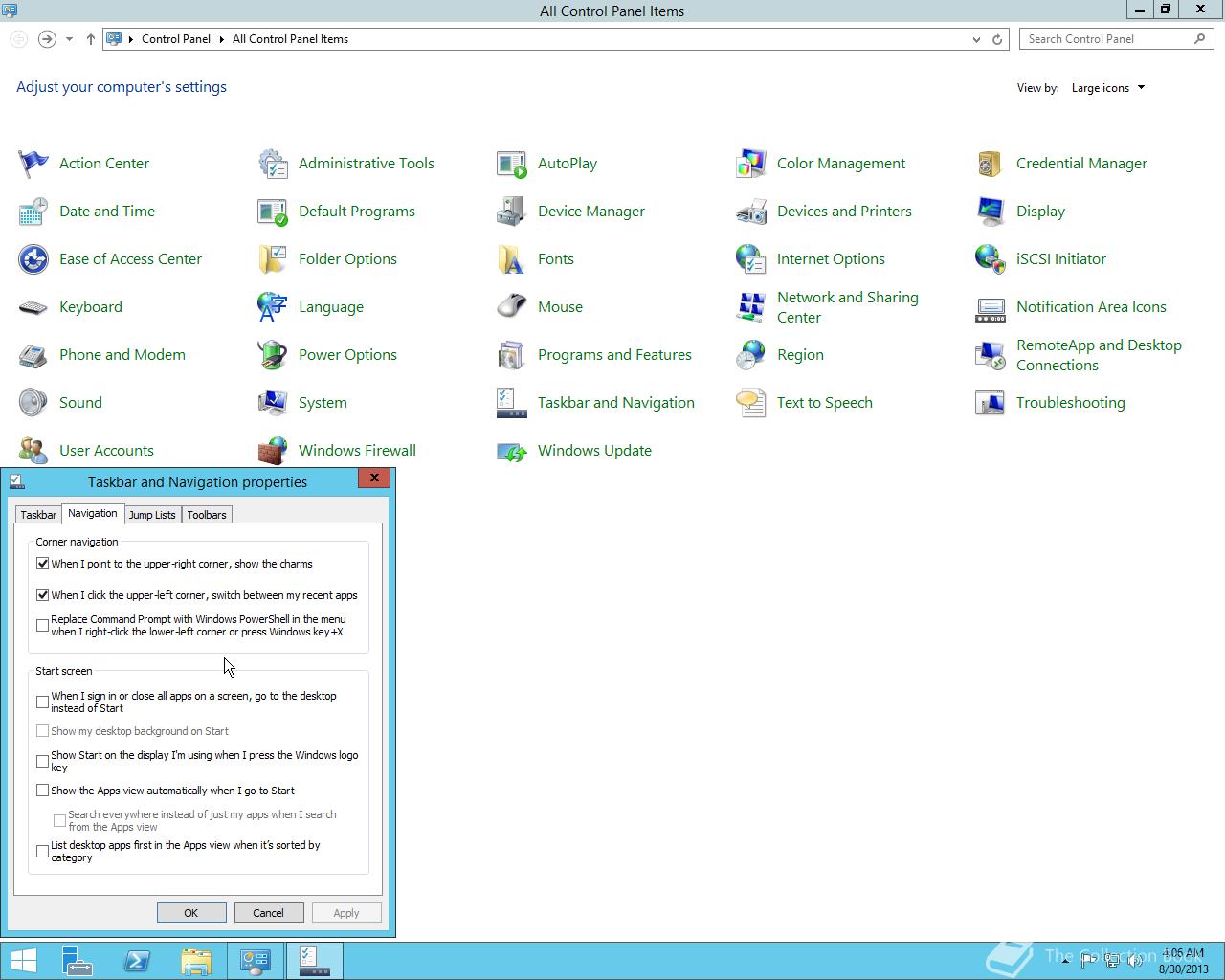Open Credential Manager icon
The height and width of the screenshot is (980, 1225).
991,164
